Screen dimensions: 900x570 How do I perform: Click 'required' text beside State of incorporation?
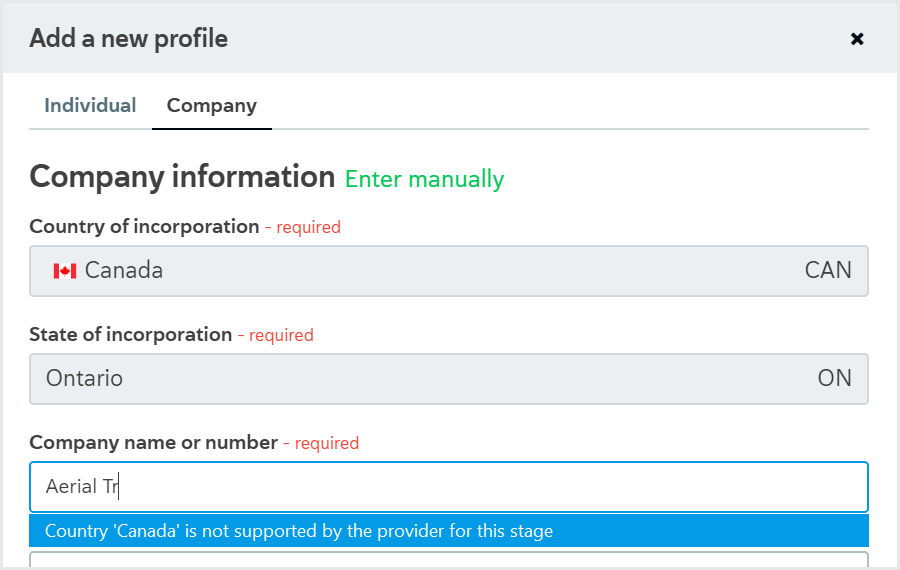[281, 335]
